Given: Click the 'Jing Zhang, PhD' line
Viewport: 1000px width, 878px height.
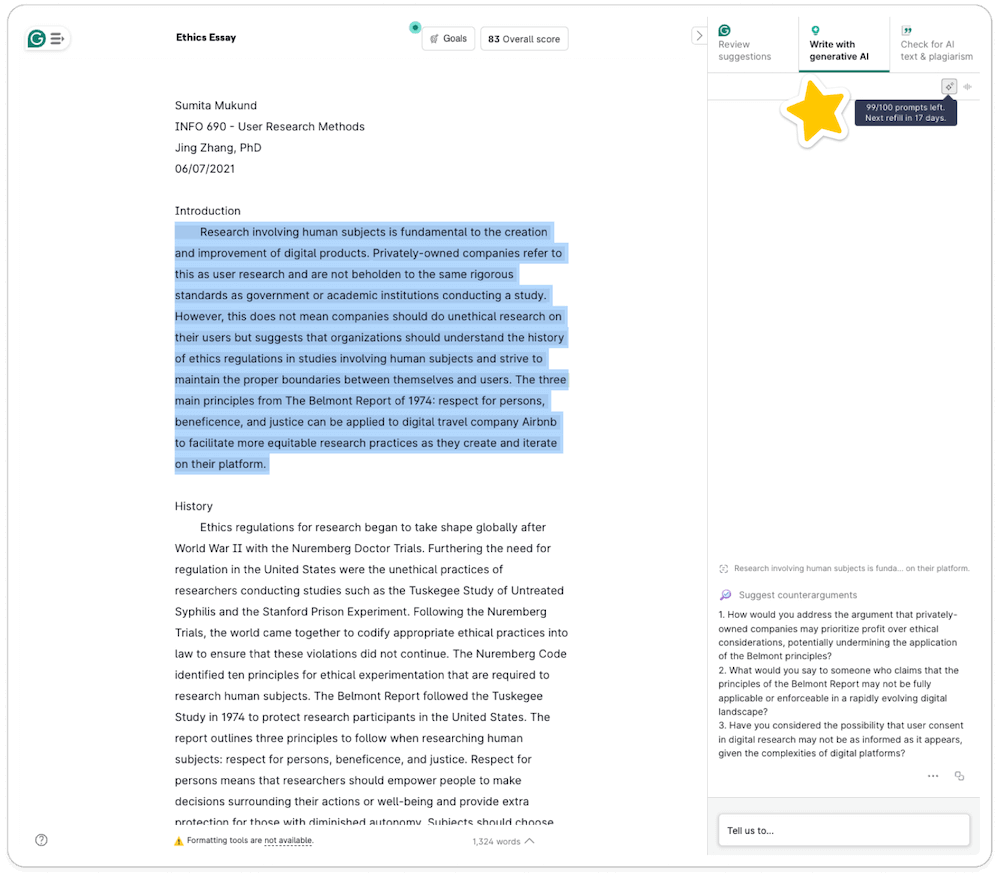Looking at the screenshot, I should pyautogui.click(x=218, y=148).
